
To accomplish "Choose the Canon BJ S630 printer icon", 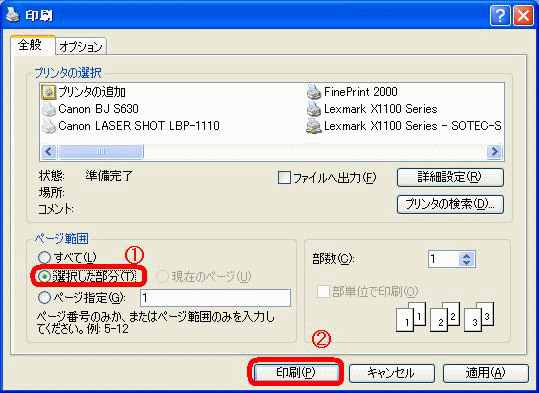I will coord(48,109).
